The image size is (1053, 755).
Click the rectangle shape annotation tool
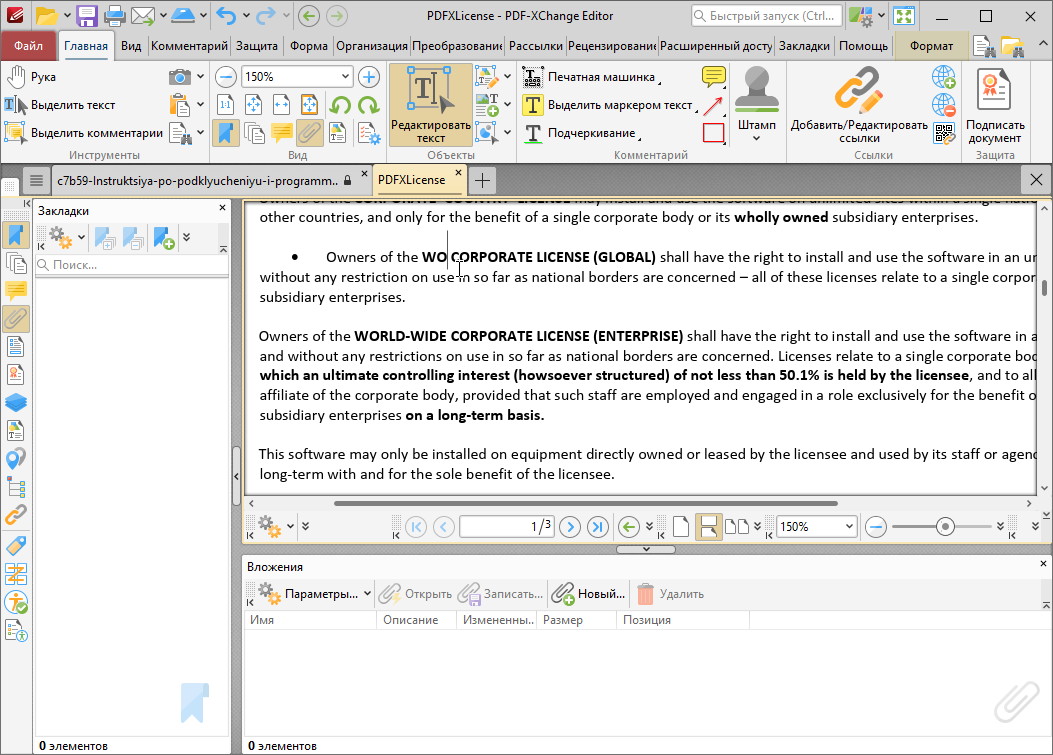tap(713, 133)
